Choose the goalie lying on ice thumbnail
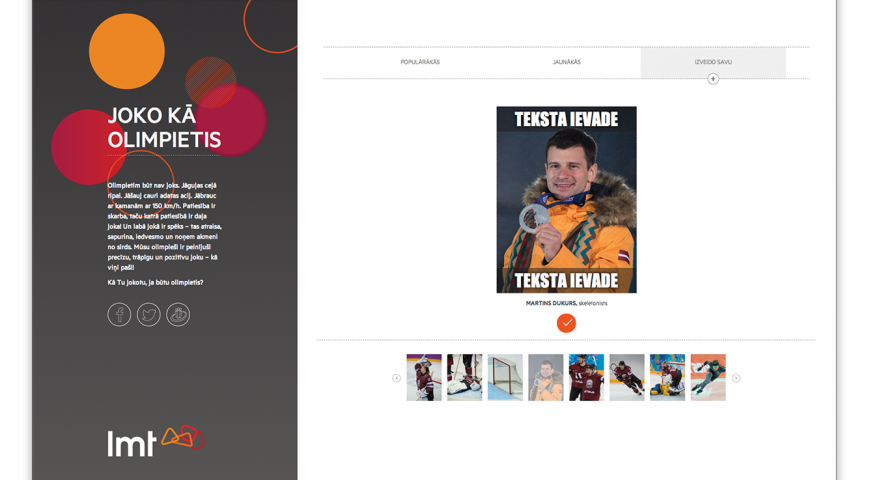The image size is (870, 480). click(x=464, y=378)
